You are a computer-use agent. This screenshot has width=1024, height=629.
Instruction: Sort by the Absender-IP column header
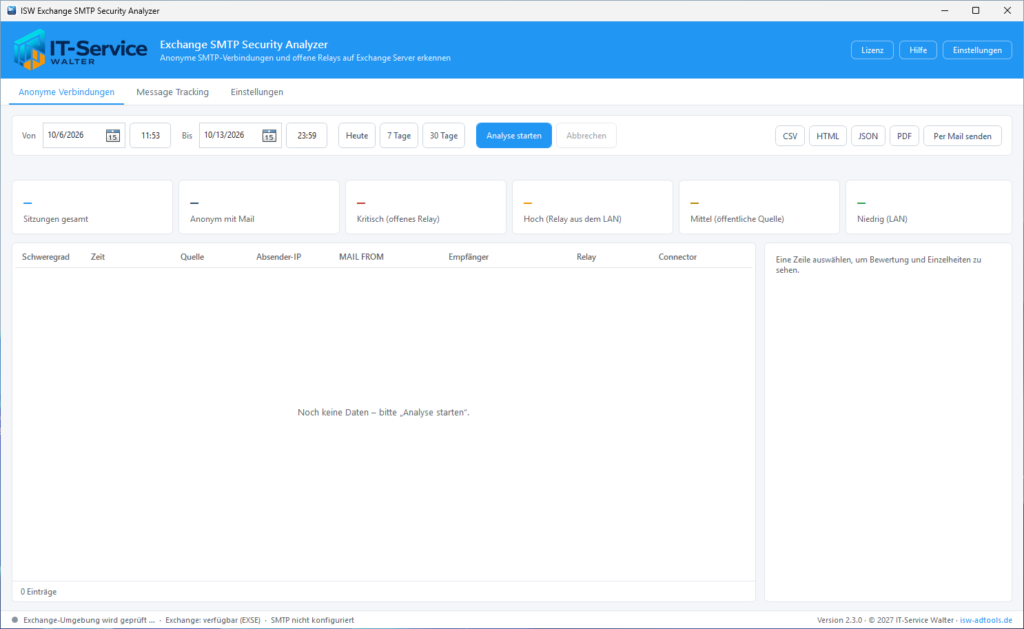(278, 257)
